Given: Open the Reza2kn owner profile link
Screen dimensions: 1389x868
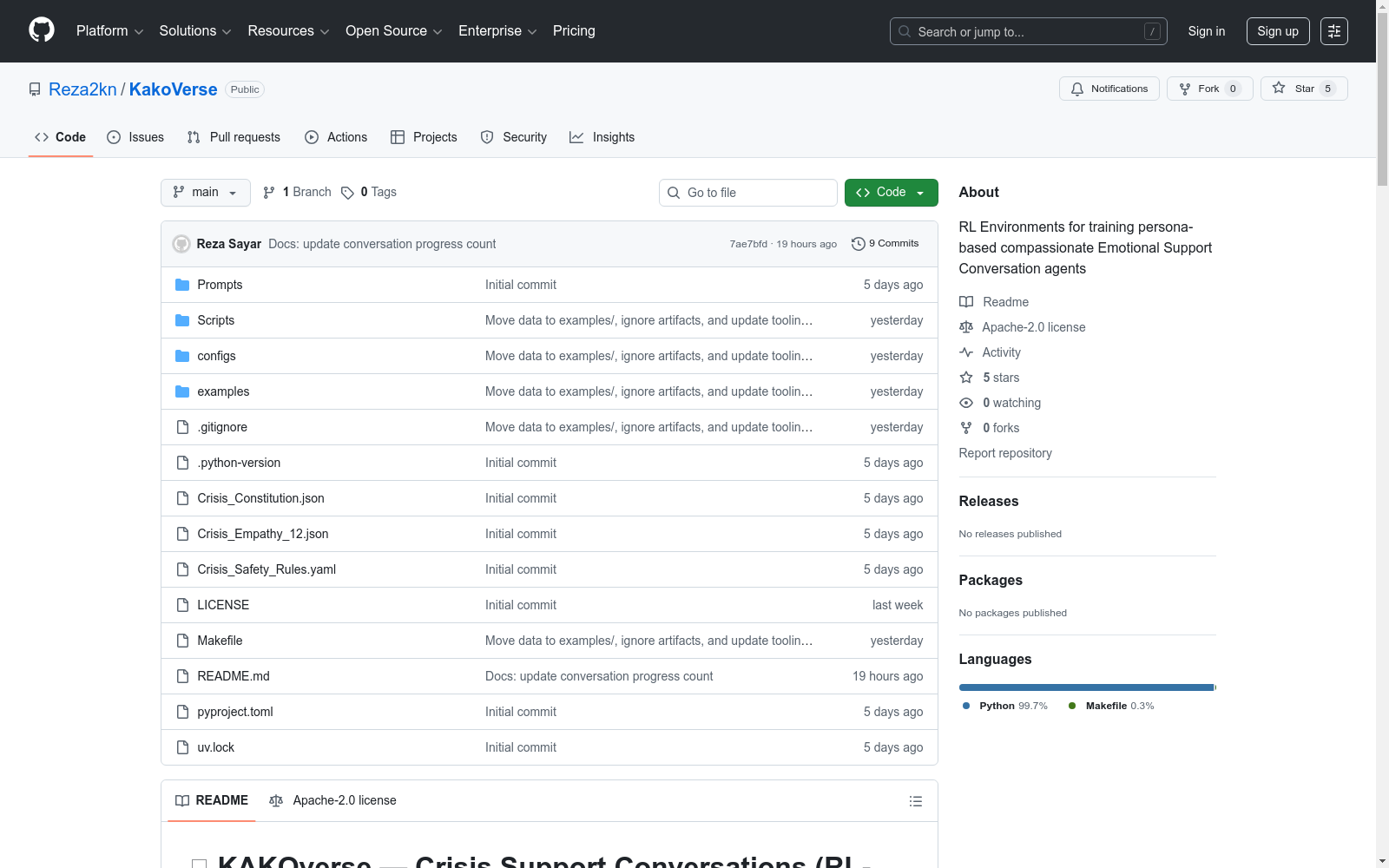Looking at the screenshot, I should (82, 89).
